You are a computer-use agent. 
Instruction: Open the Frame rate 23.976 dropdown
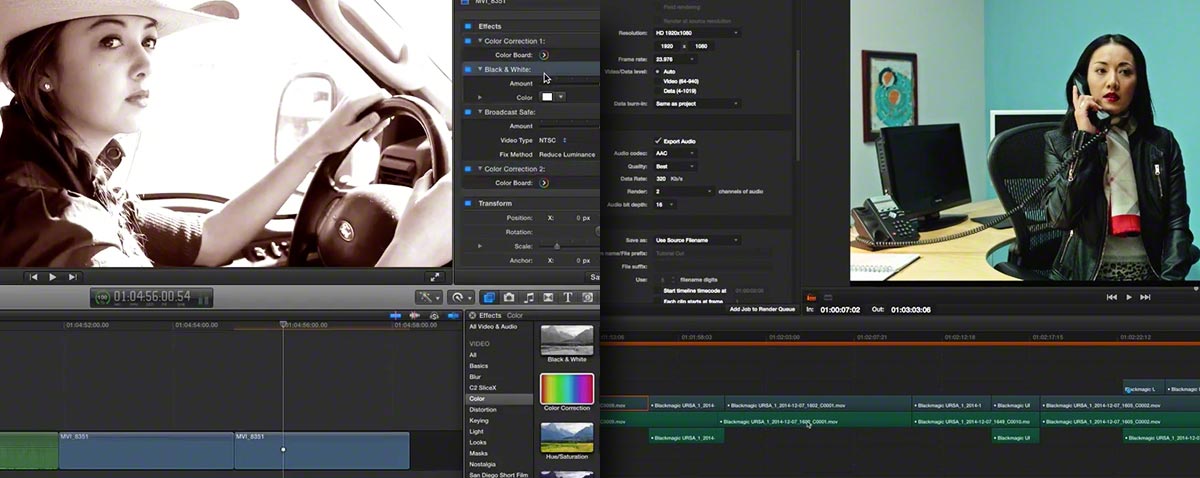(x=676, y=60)
